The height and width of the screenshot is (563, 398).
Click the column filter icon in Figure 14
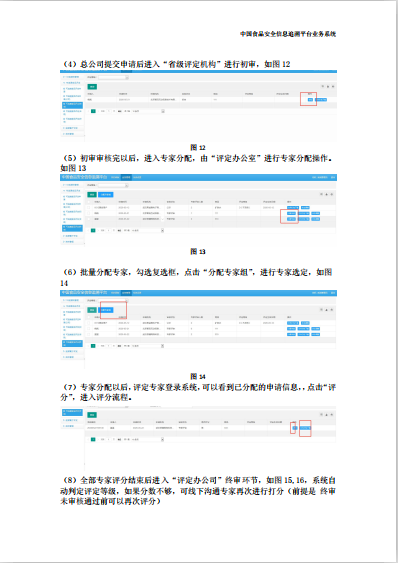[321, 310]
